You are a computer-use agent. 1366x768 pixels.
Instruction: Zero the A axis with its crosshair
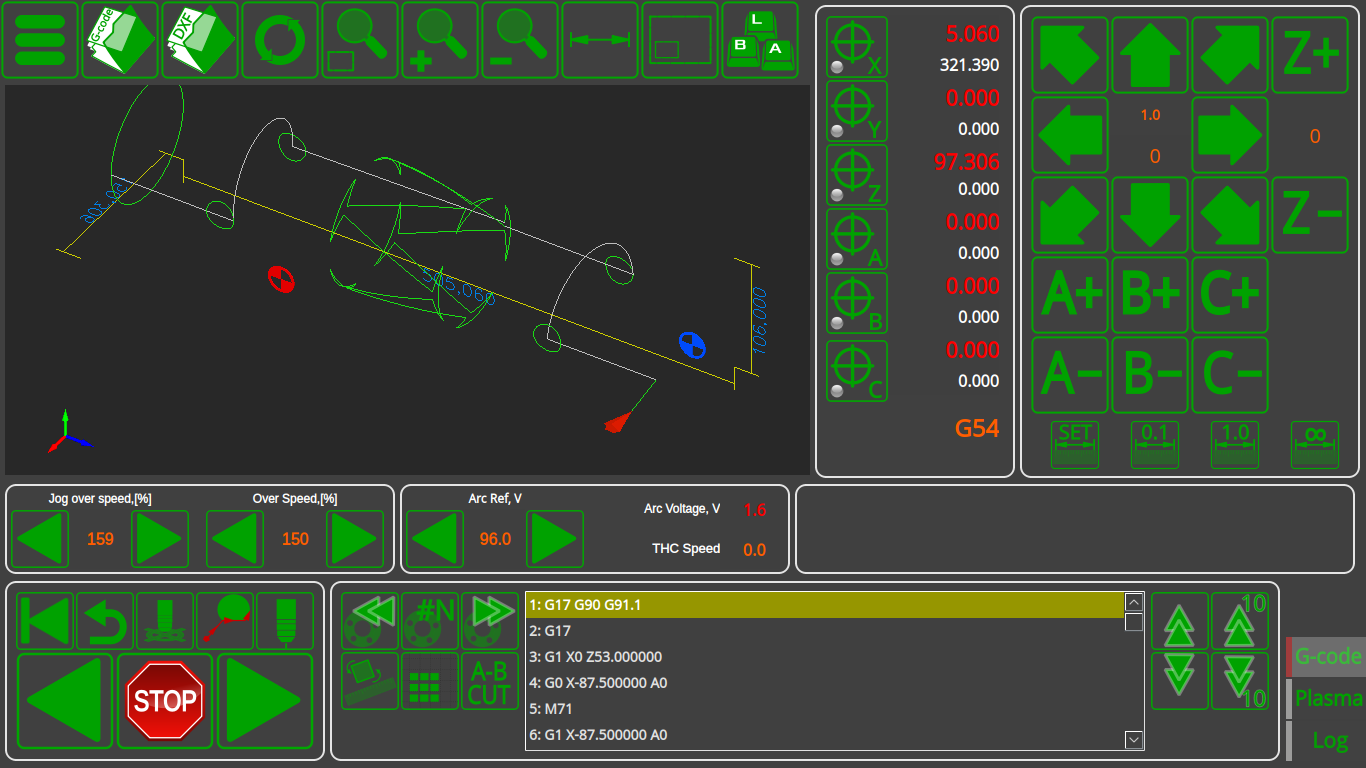(x=857, y=239)
